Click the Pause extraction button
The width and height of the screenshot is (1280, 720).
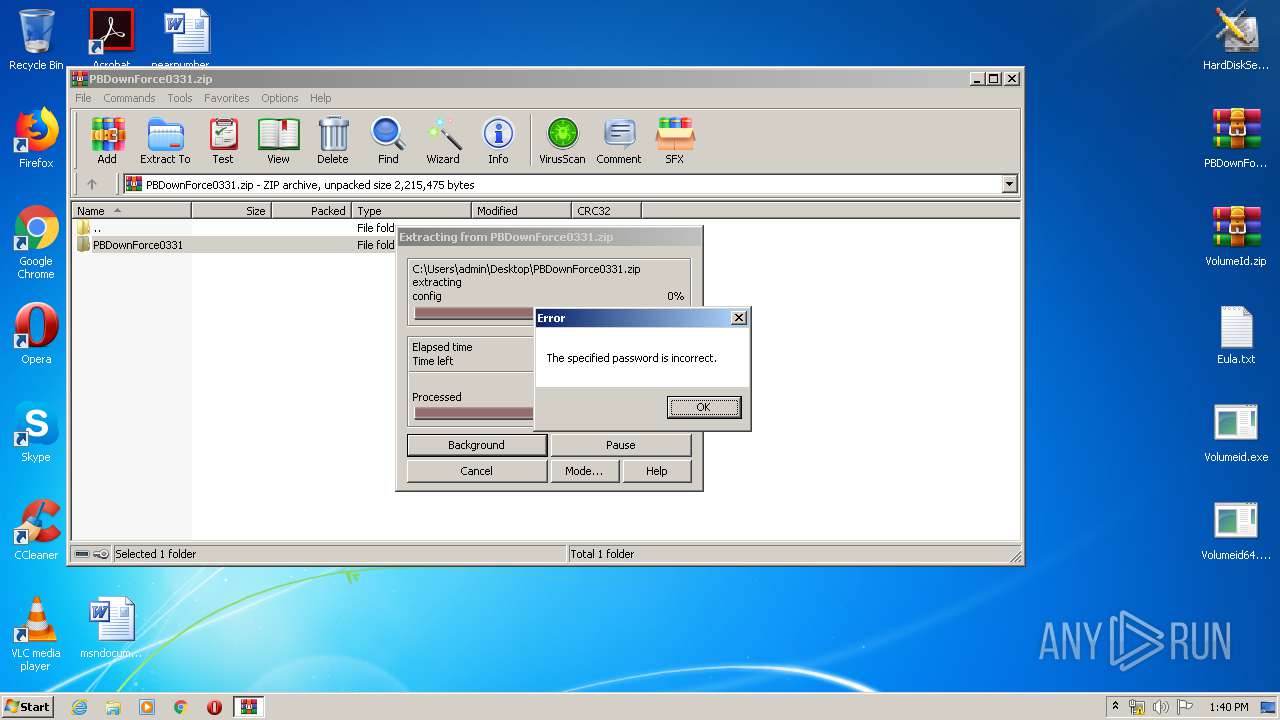pos(621,445)
